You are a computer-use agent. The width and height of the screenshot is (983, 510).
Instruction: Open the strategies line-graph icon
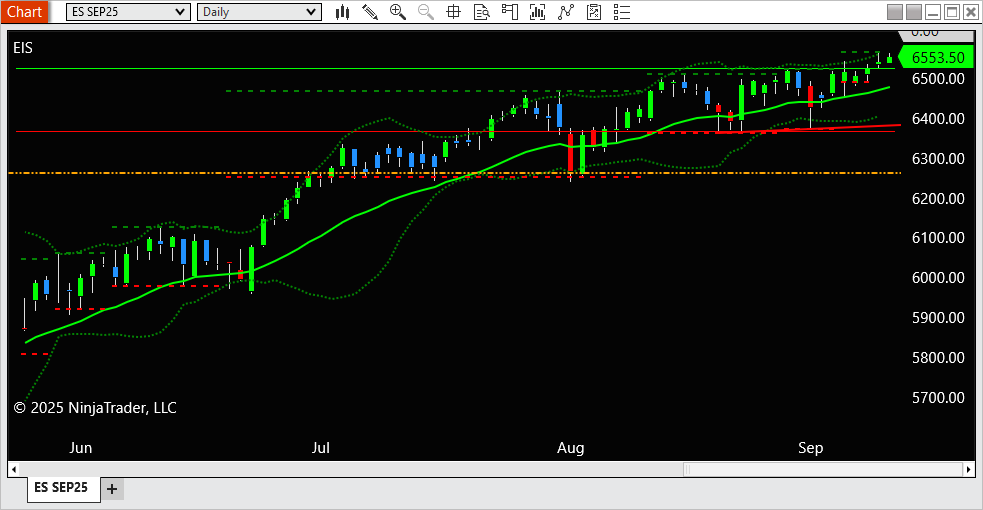[x=566, y=12]
